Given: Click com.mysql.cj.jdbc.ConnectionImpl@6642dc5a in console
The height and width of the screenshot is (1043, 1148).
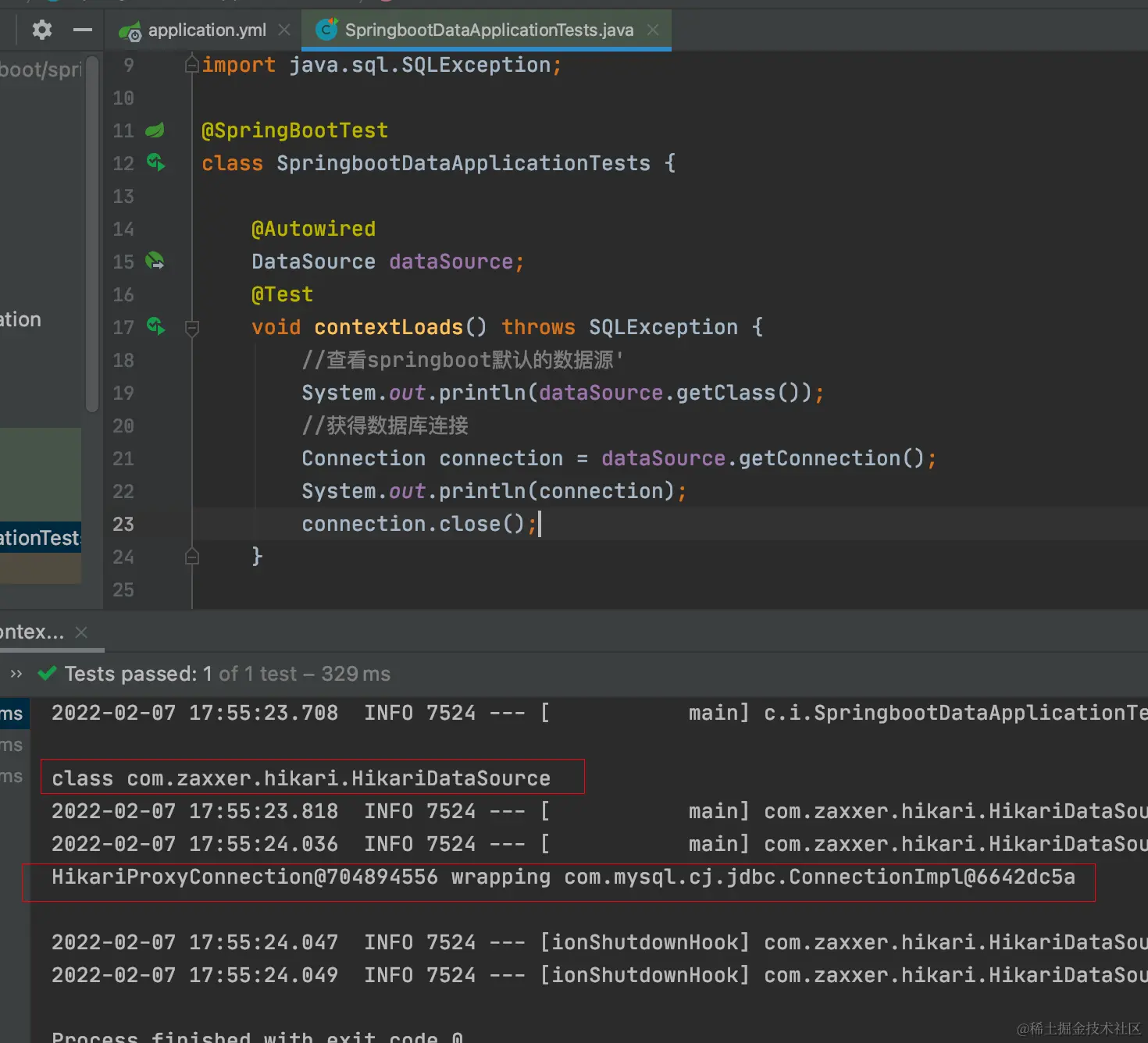Looking at the screenshot, I should click(819, 877).
